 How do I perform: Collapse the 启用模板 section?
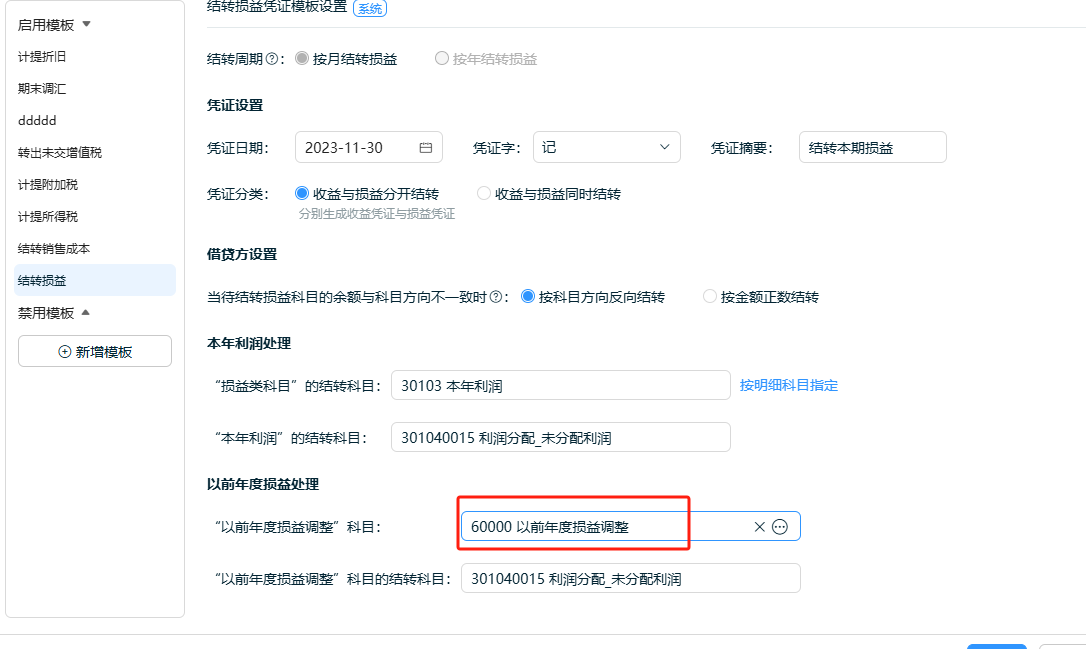[86, 24]
